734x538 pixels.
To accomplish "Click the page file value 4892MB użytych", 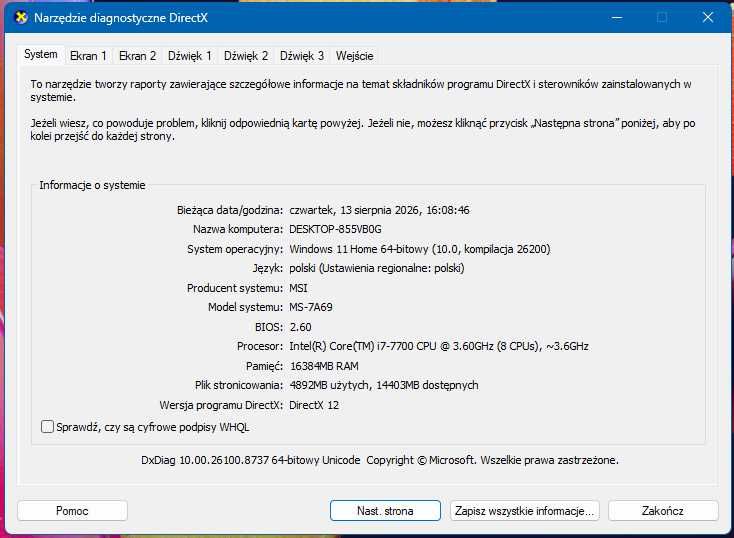I will tap(329, 385).
